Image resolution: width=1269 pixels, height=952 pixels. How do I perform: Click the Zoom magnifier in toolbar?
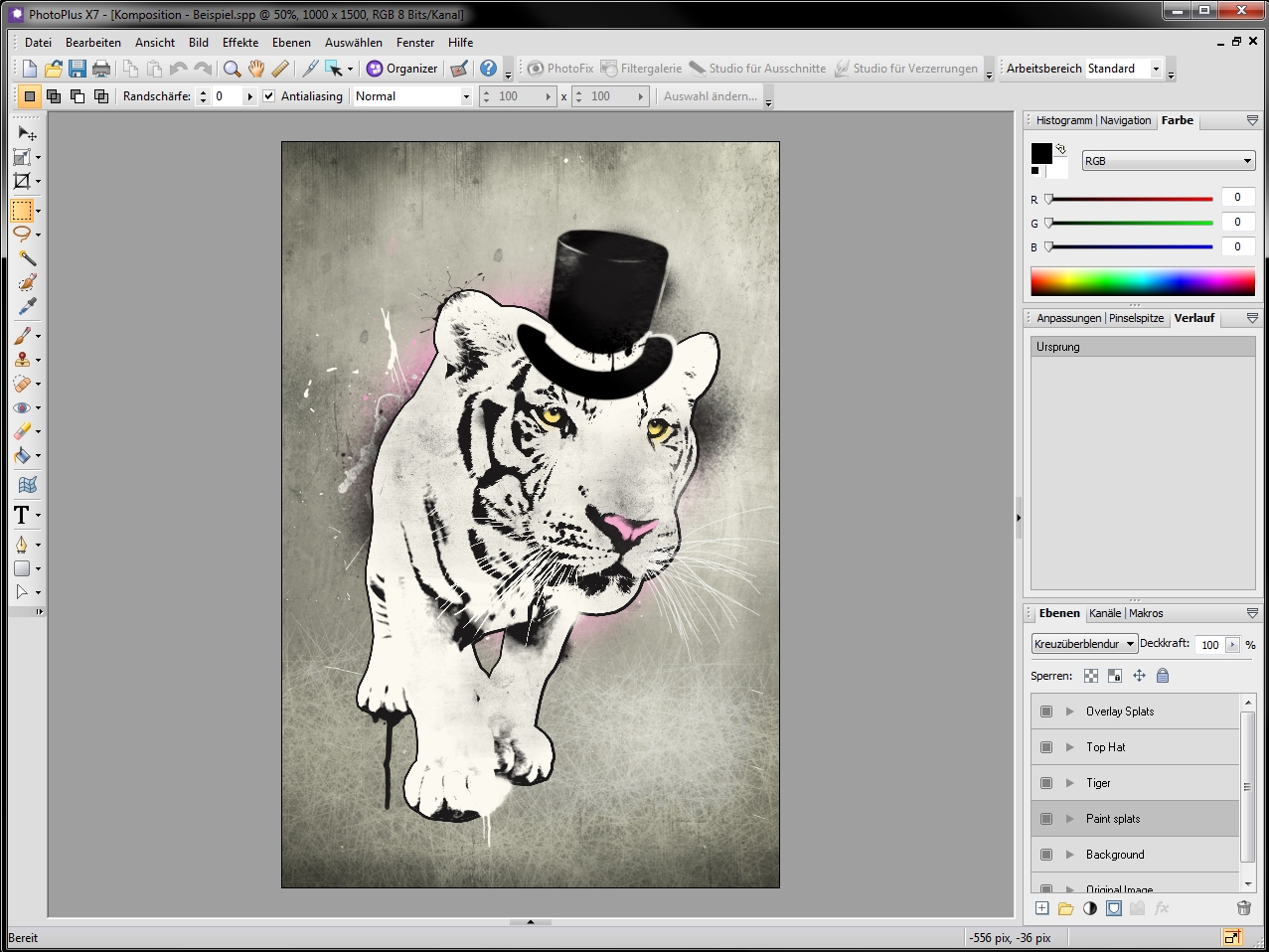[232, 69]
